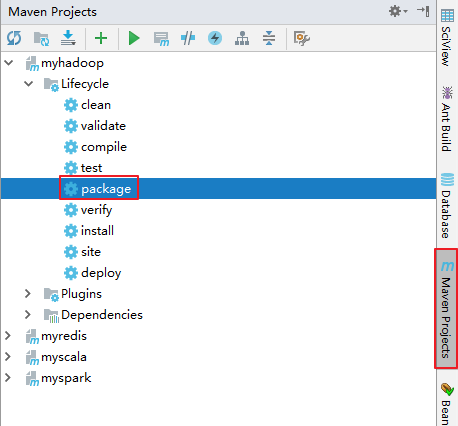Collapse the myhadoop project node

pyautogui.click(x=9, y=63)
